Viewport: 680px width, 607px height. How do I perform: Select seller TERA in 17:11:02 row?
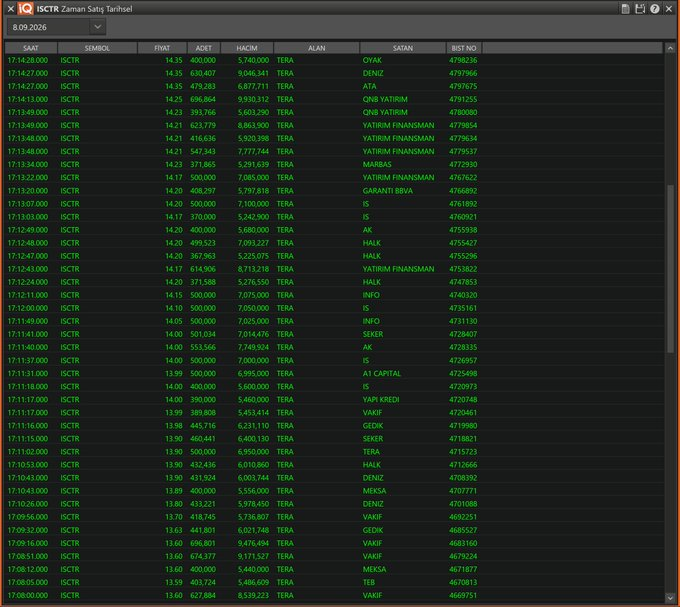pos(371,451)
